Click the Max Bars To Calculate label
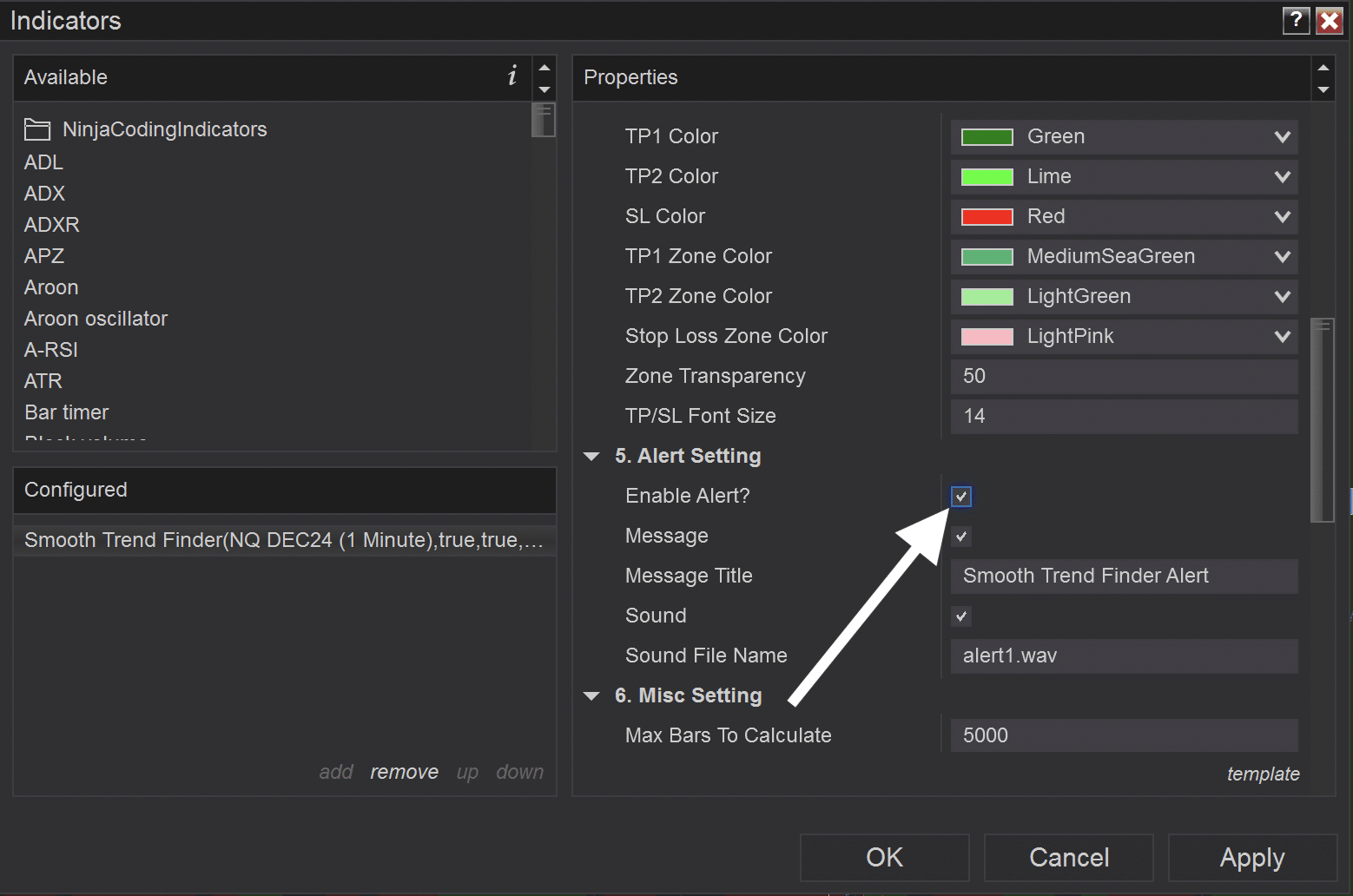The image size is (1353, 896). click(729, 735)
